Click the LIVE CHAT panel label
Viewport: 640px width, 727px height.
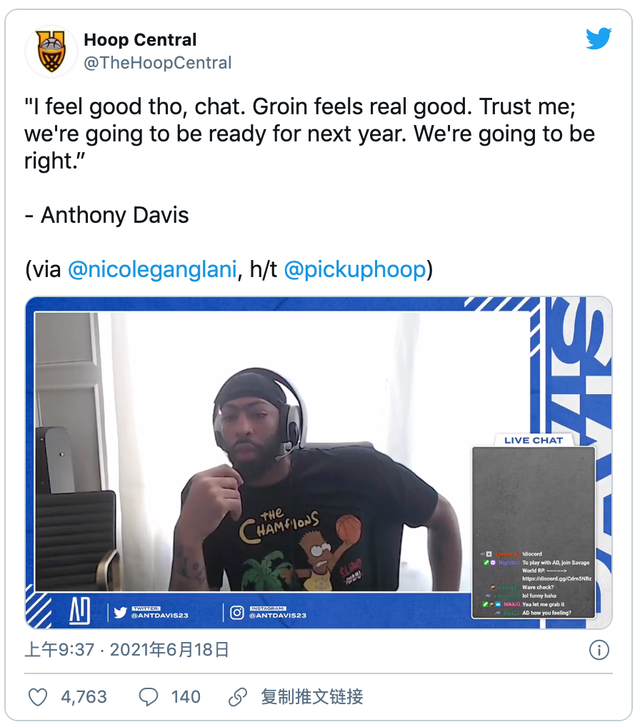533,440
